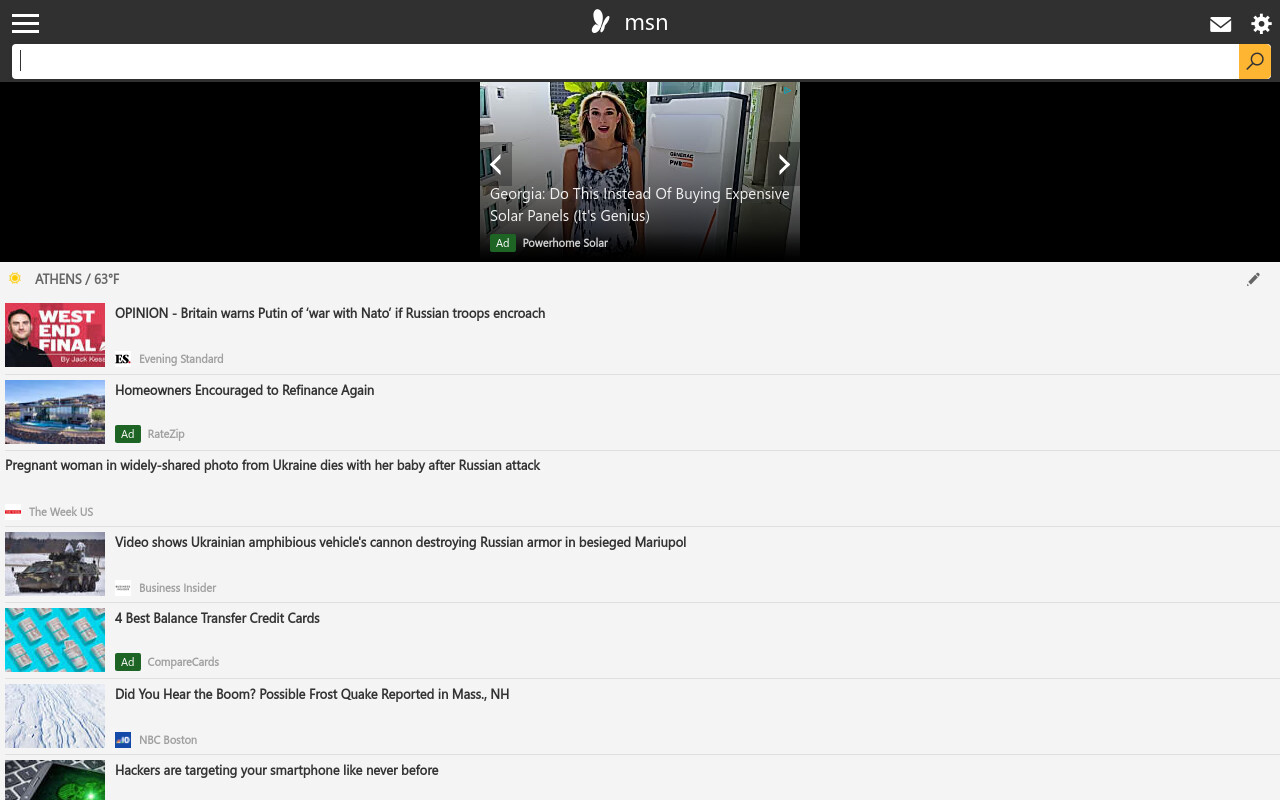
Task: Click Powerhome Solar advertiser label
Action: 565,243
